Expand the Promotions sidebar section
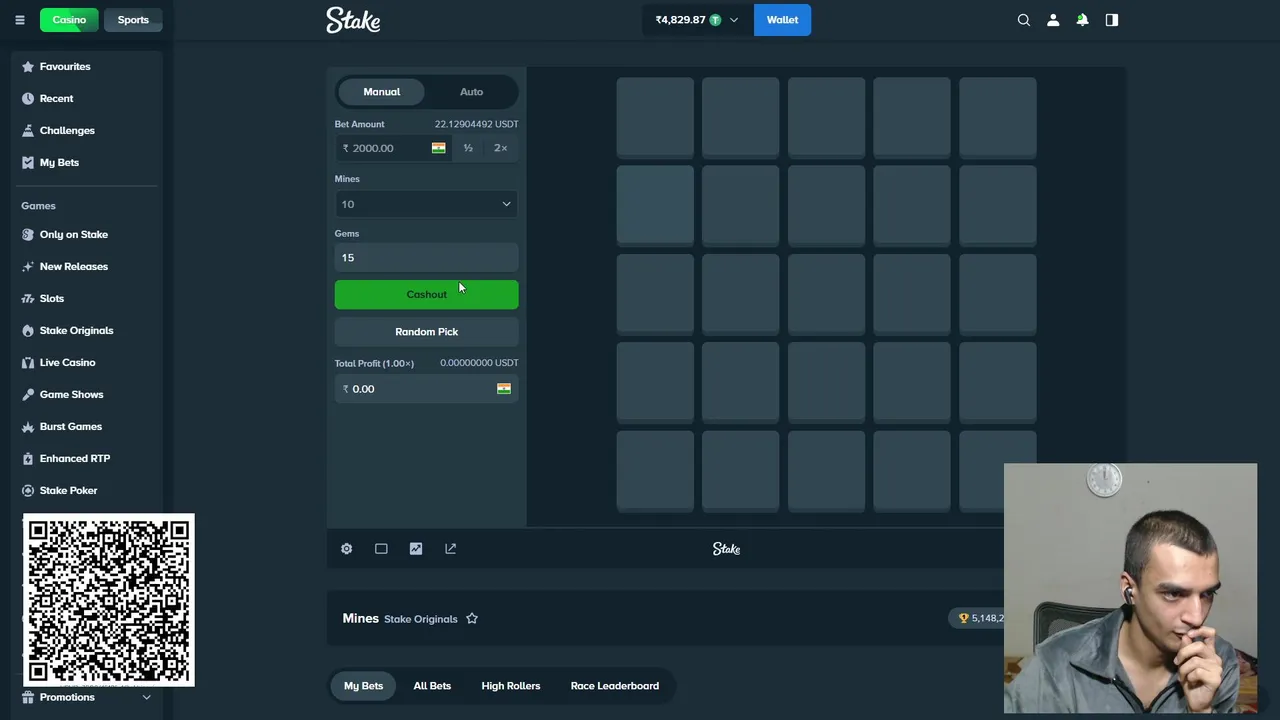The image size is (1280, 720). (x=146, y=697)
